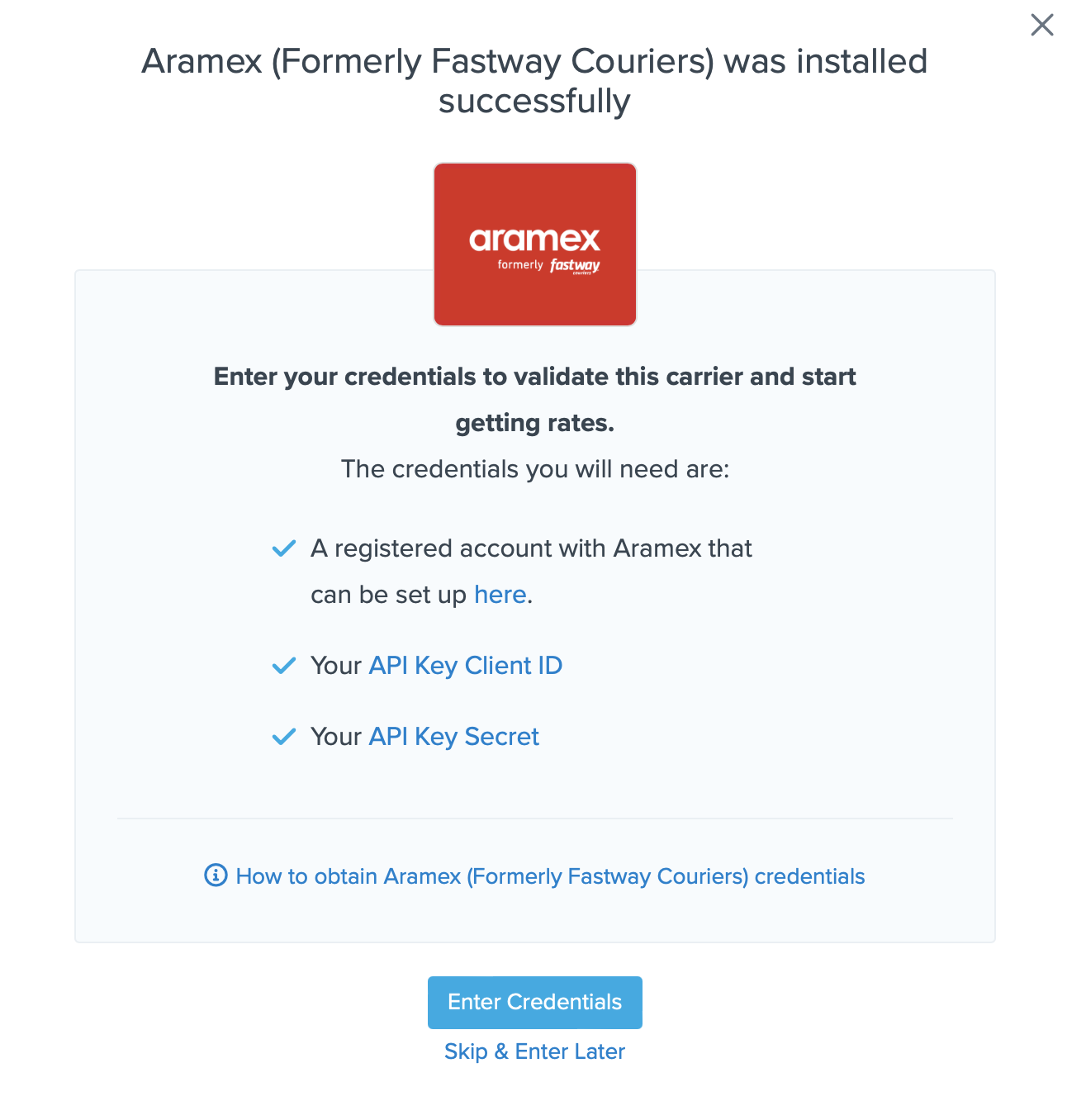Screen dimensions: 1067x1120
Task: Click the divider line above the help link
Action: pos(534,819)
